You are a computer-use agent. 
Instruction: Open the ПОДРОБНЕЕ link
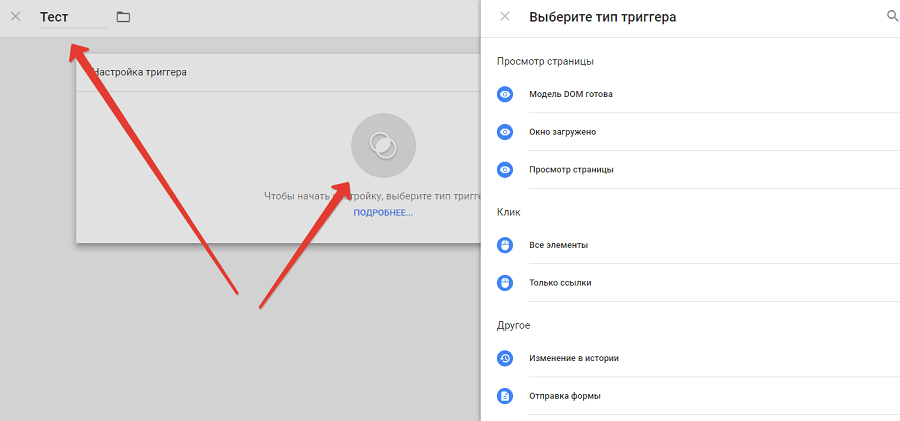(x=382, y=213)
